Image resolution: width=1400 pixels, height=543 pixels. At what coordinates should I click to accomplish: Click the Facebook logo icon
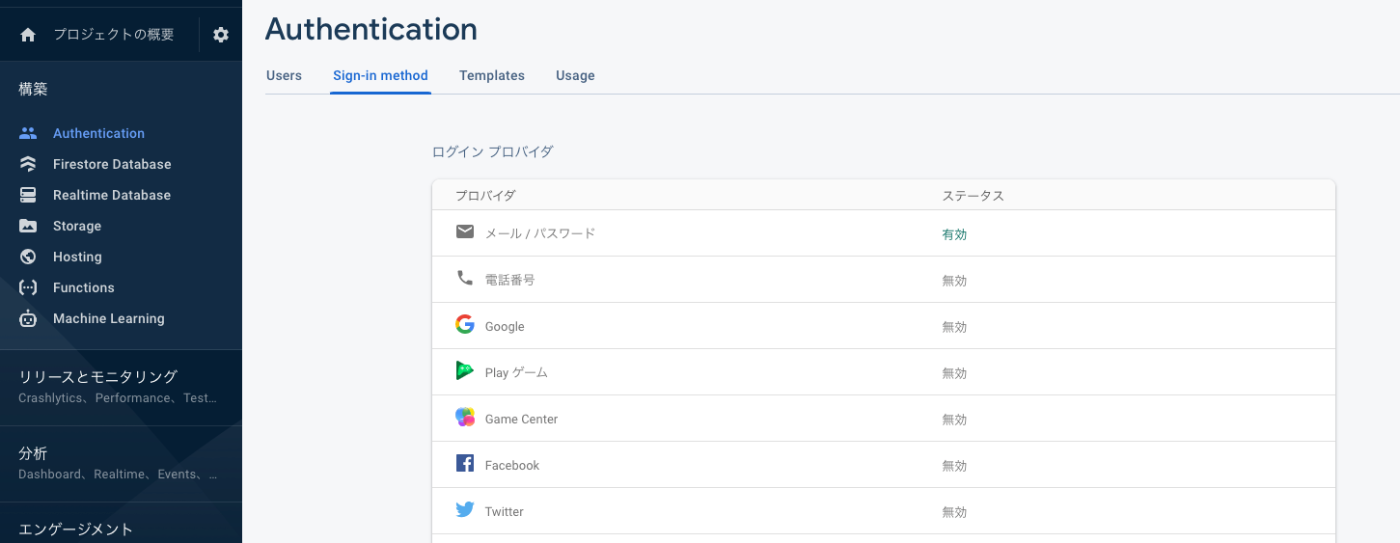(x=465, y=464)
